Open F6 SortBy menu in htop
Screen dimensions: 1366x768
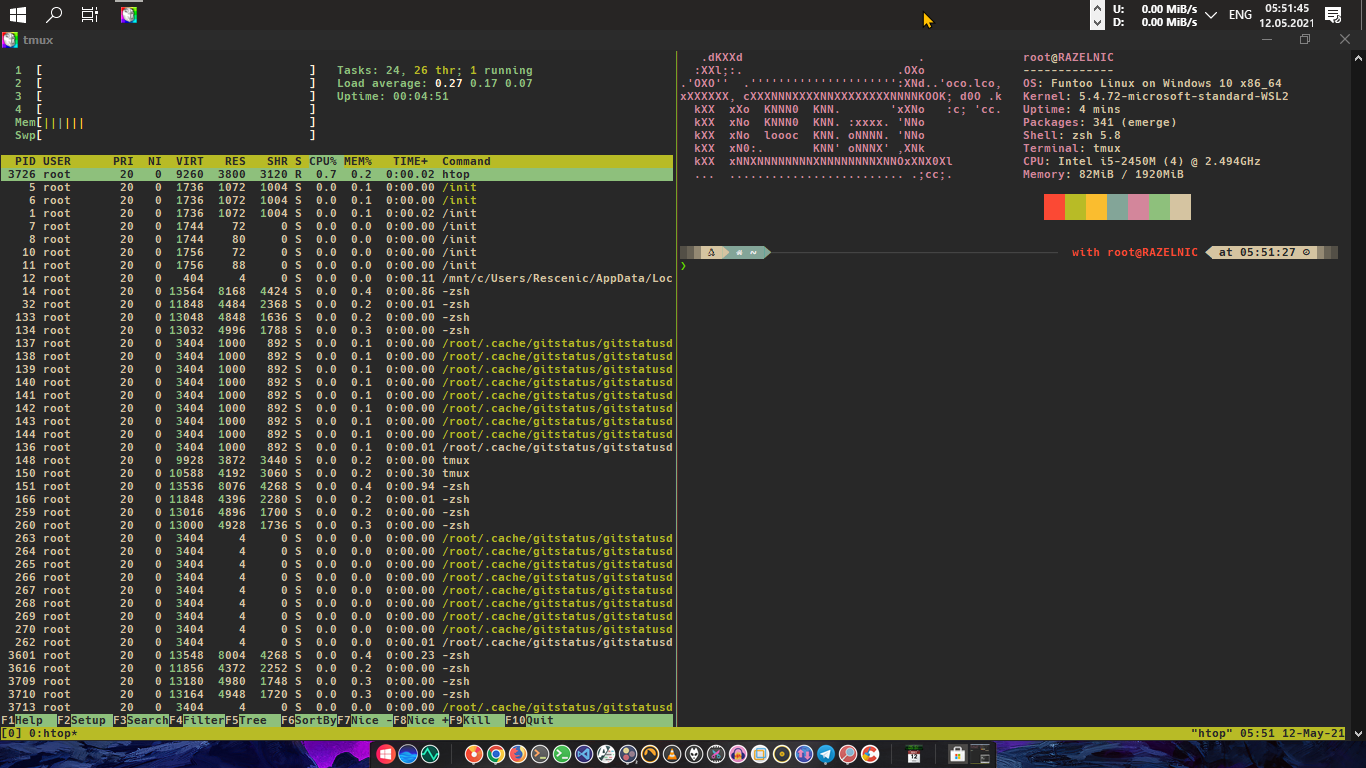coord(309,720)
